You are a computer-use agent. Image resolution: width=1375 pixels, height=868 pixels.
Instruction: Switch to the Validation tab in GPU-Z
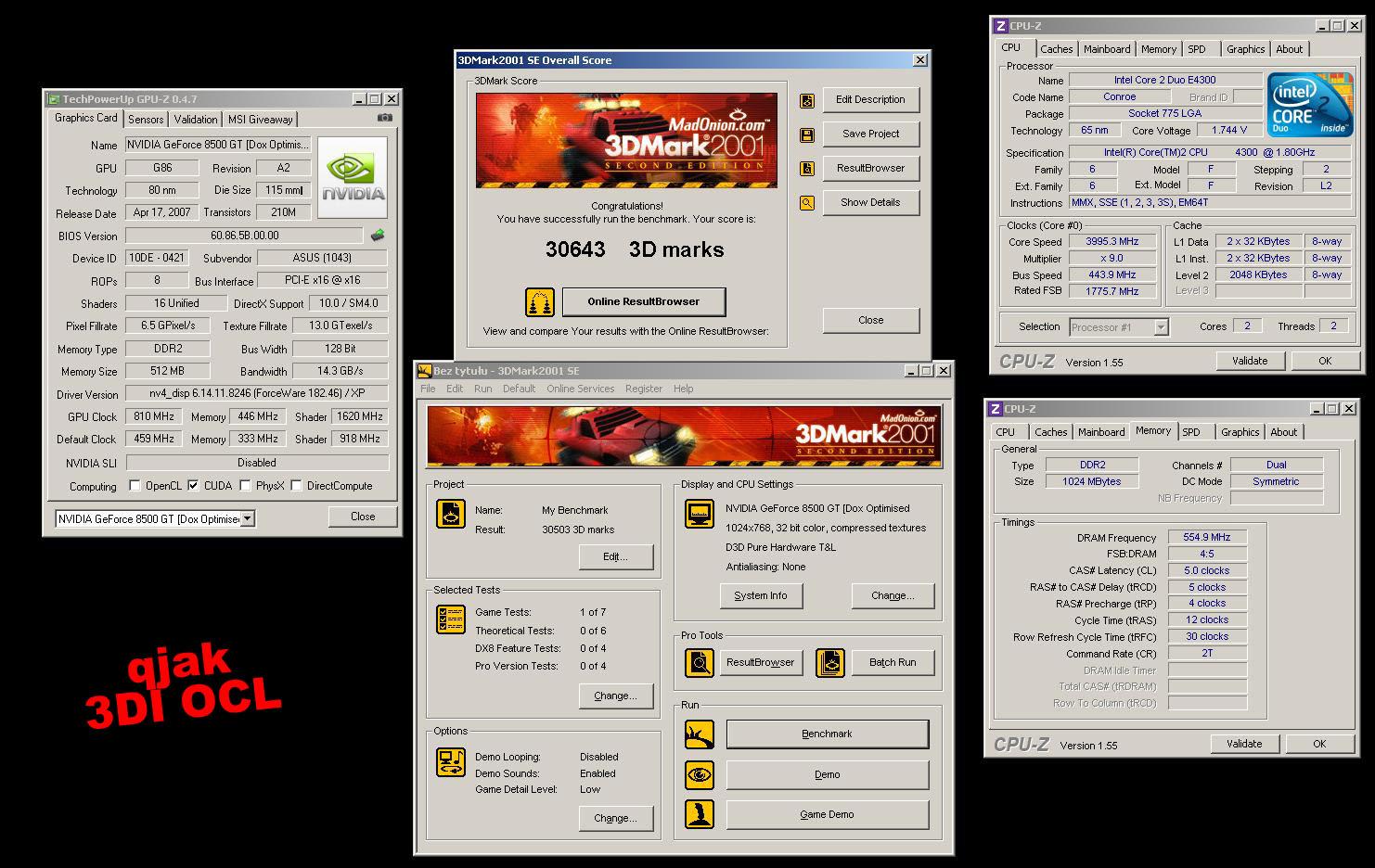click(196, 120)
